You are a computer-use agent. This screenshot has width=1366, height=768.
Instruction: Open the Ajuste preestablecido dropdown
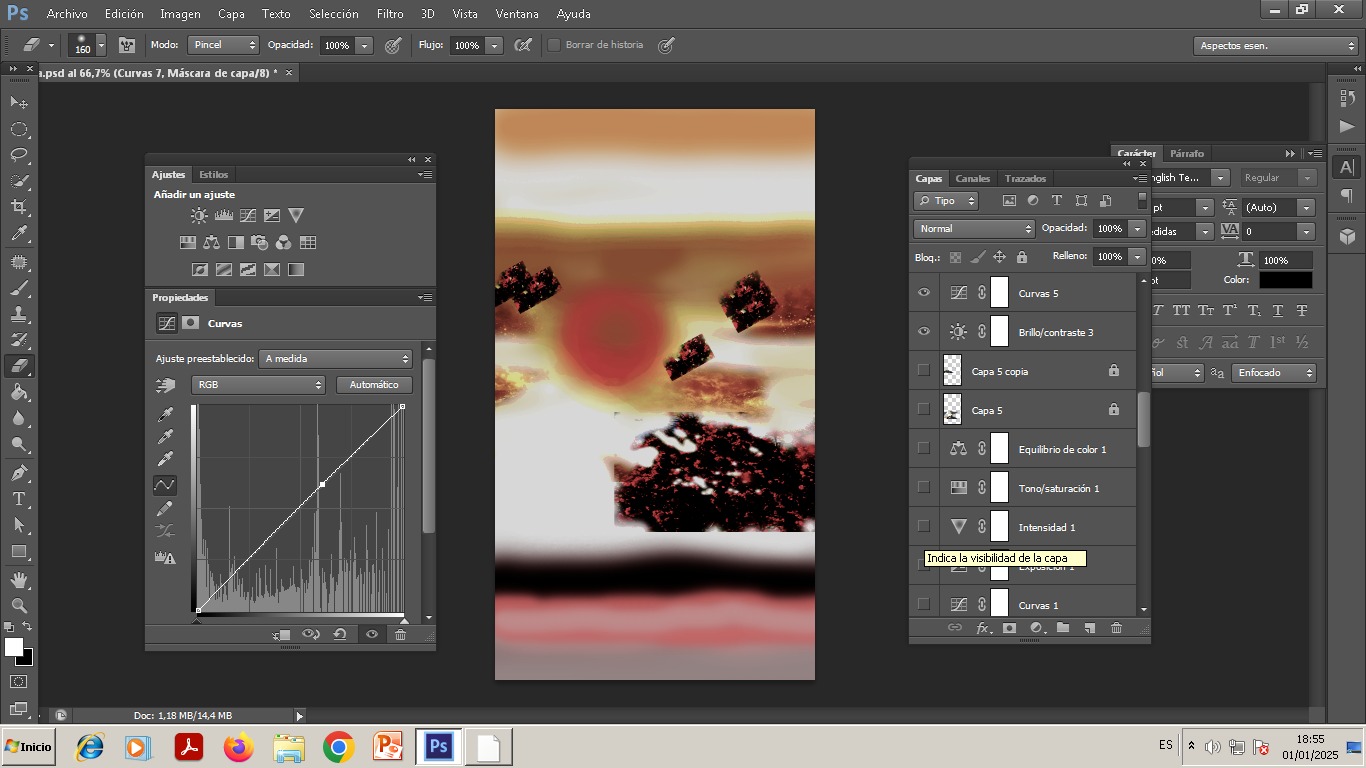[x=336, y=359]
